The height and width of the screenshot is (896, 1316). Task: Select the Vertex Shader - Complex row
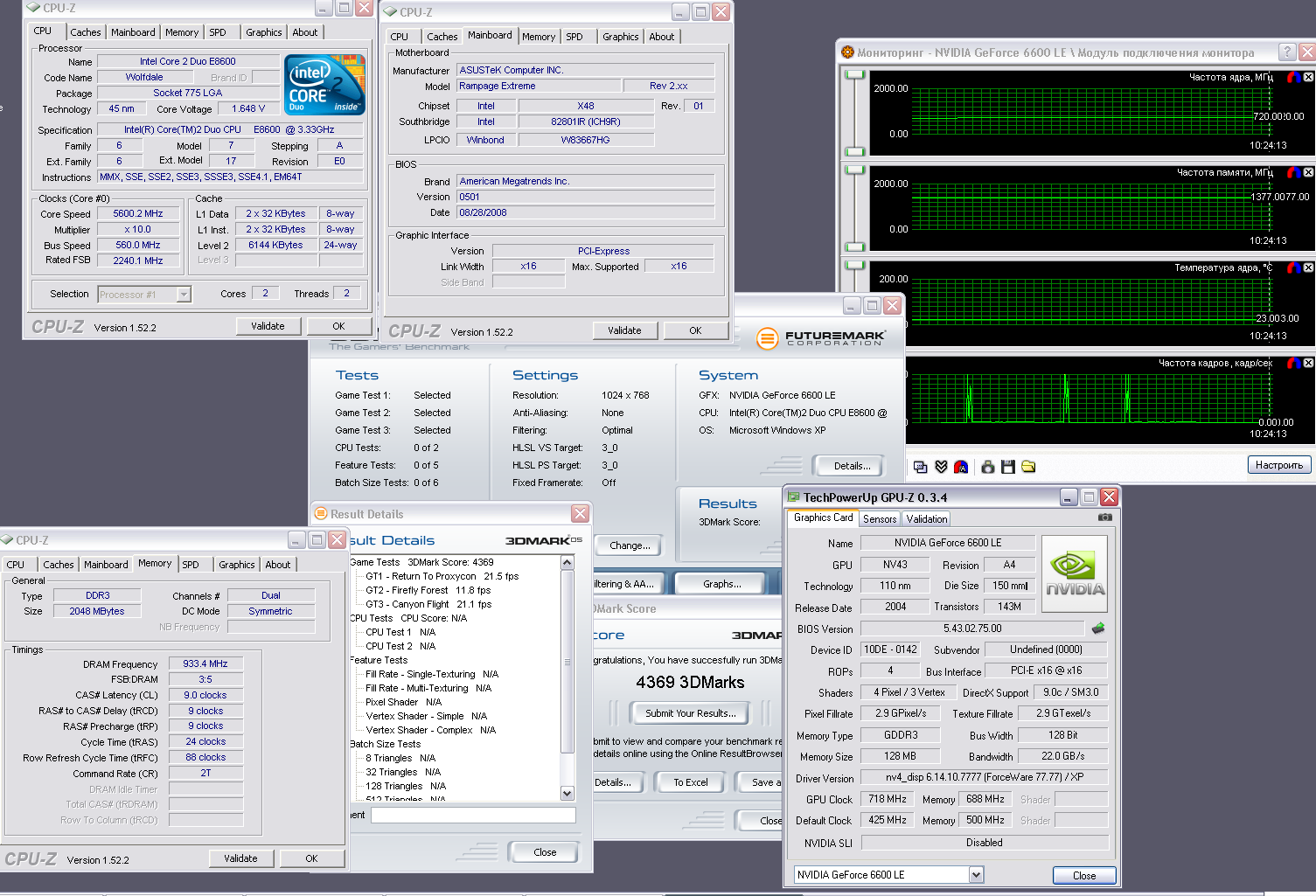[x=430, y=730]
